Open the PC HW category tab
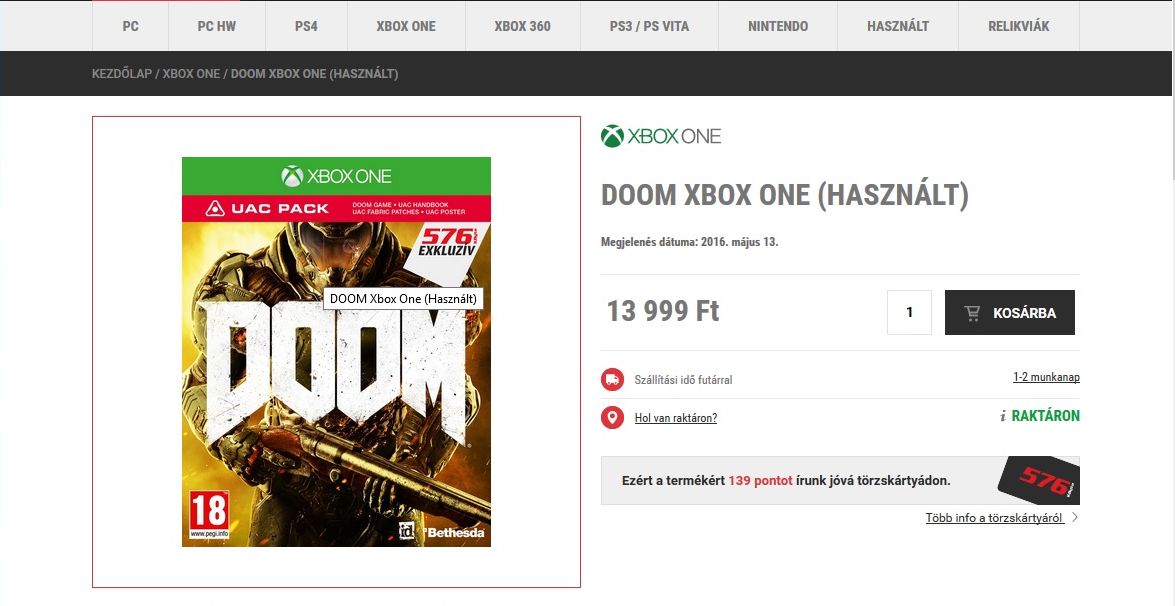The image size is (1175, 606). click(x=217, y=26)
